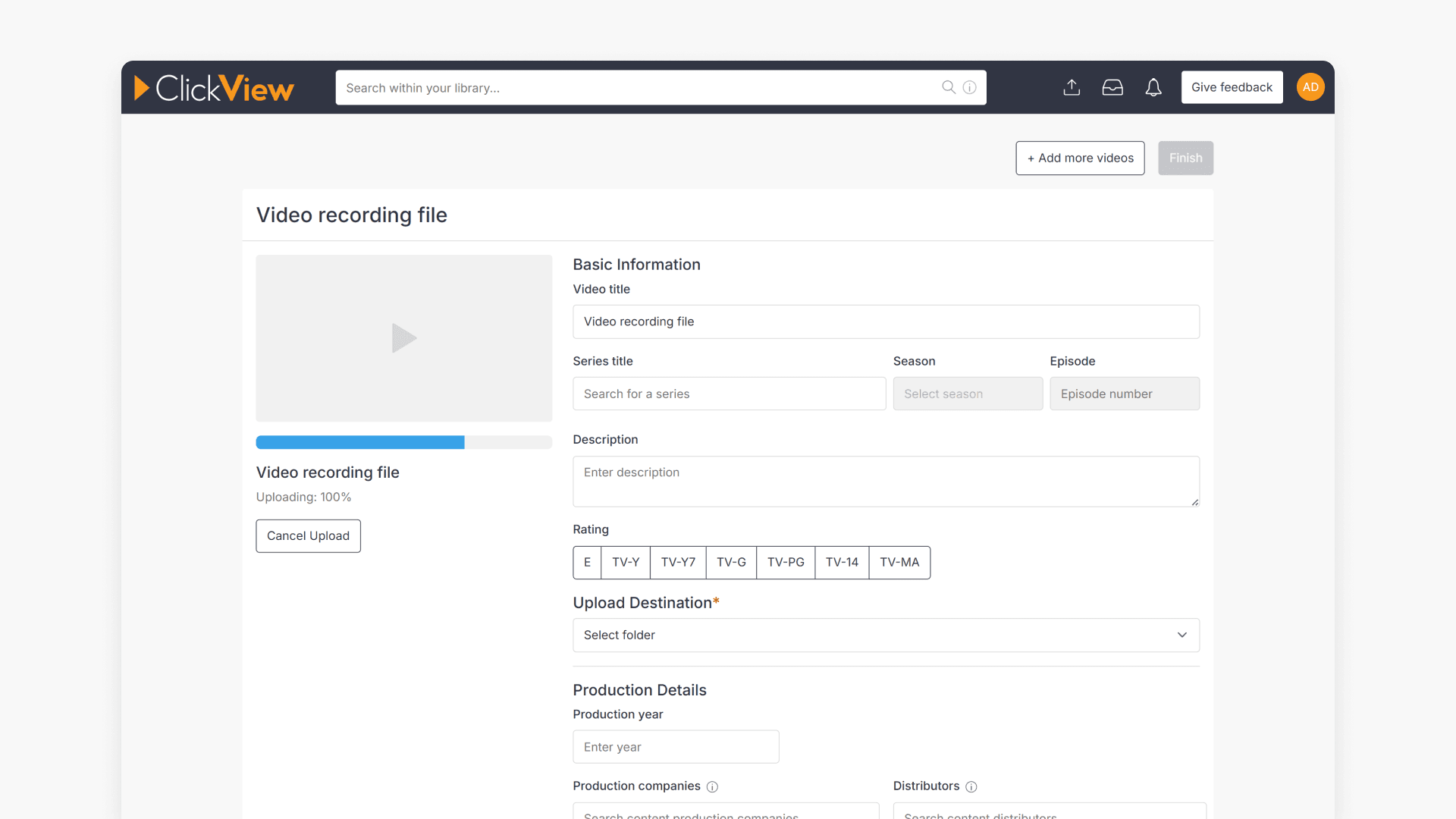
Task: View Distributors info tooltip icon
Action: pos(971,787)
